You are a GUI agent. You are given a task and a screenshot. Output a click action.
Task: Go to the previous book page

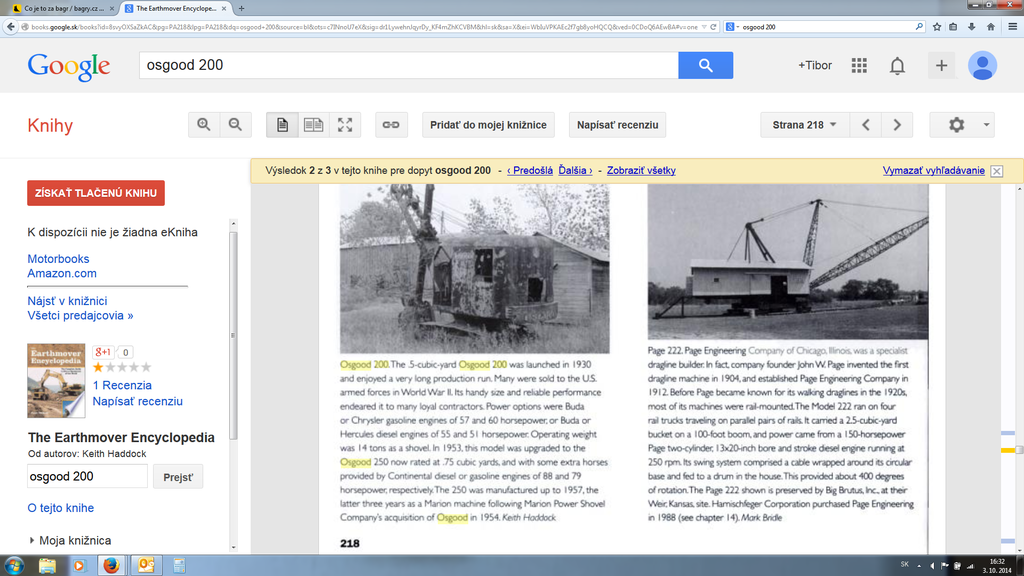click(866, 125)
